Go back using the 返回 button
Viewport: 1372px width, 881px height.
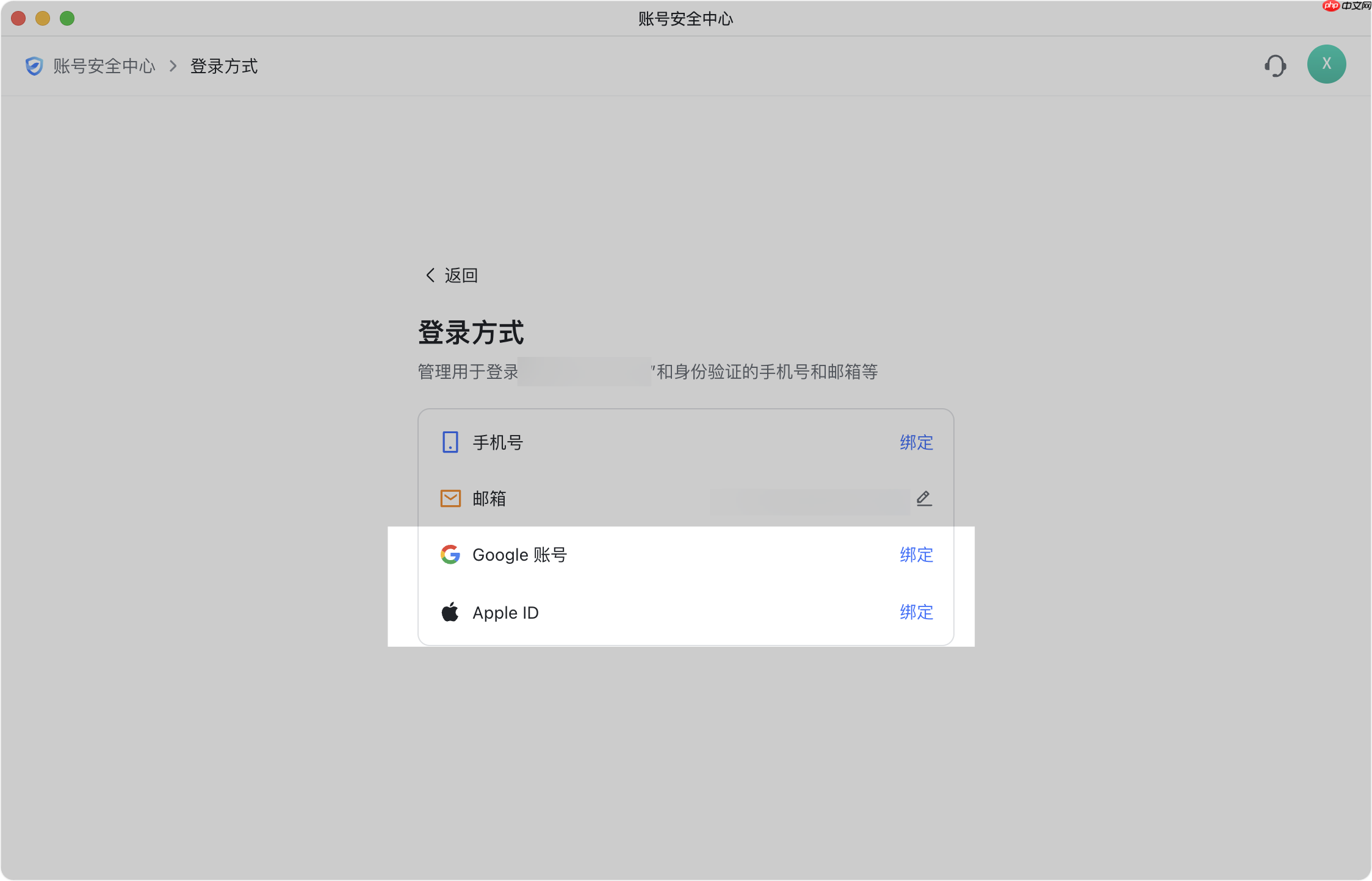click(x=452, y=275)
